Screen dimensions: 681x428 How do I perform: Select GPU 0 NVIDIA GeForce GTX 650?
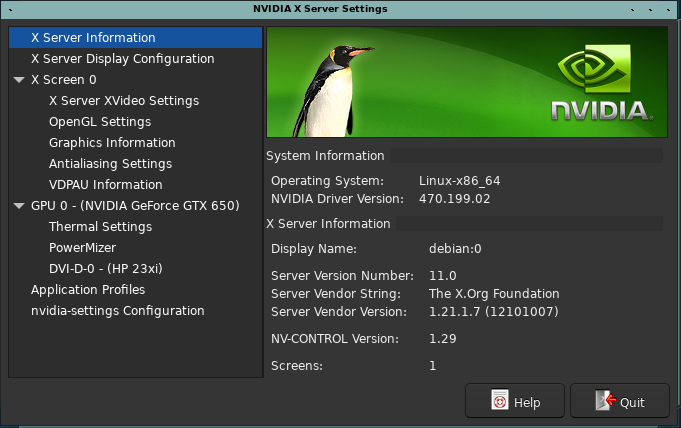pos(135,206)
